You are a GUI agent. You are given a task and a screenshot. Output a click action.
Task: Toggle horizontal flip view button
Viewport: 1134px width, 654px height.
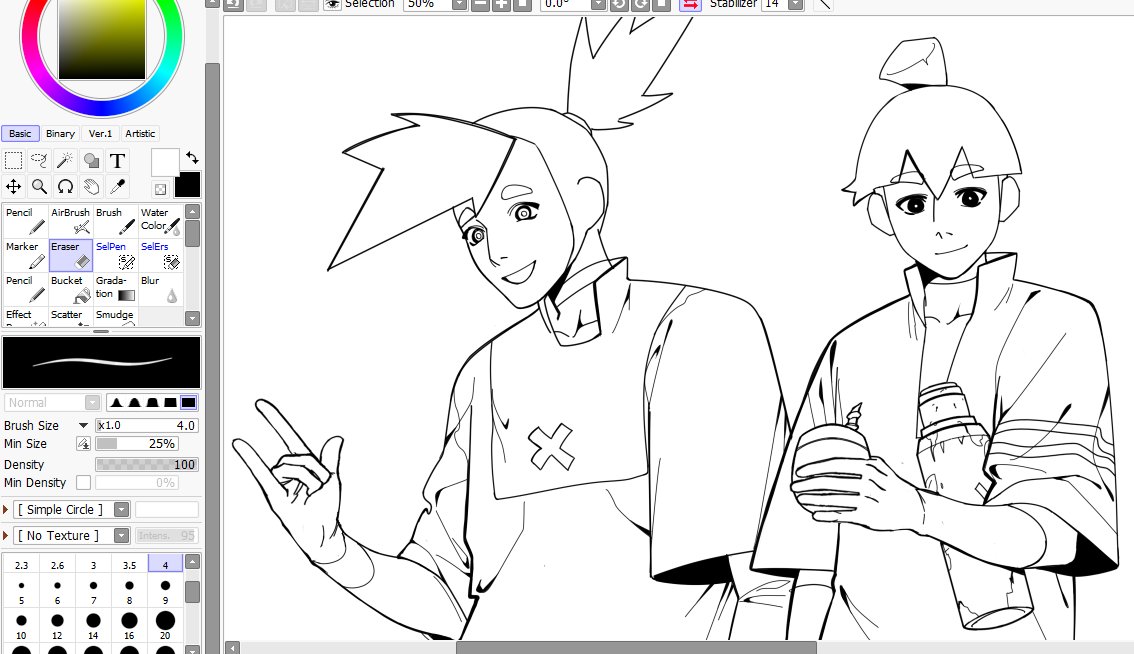[x=690, y=4]
